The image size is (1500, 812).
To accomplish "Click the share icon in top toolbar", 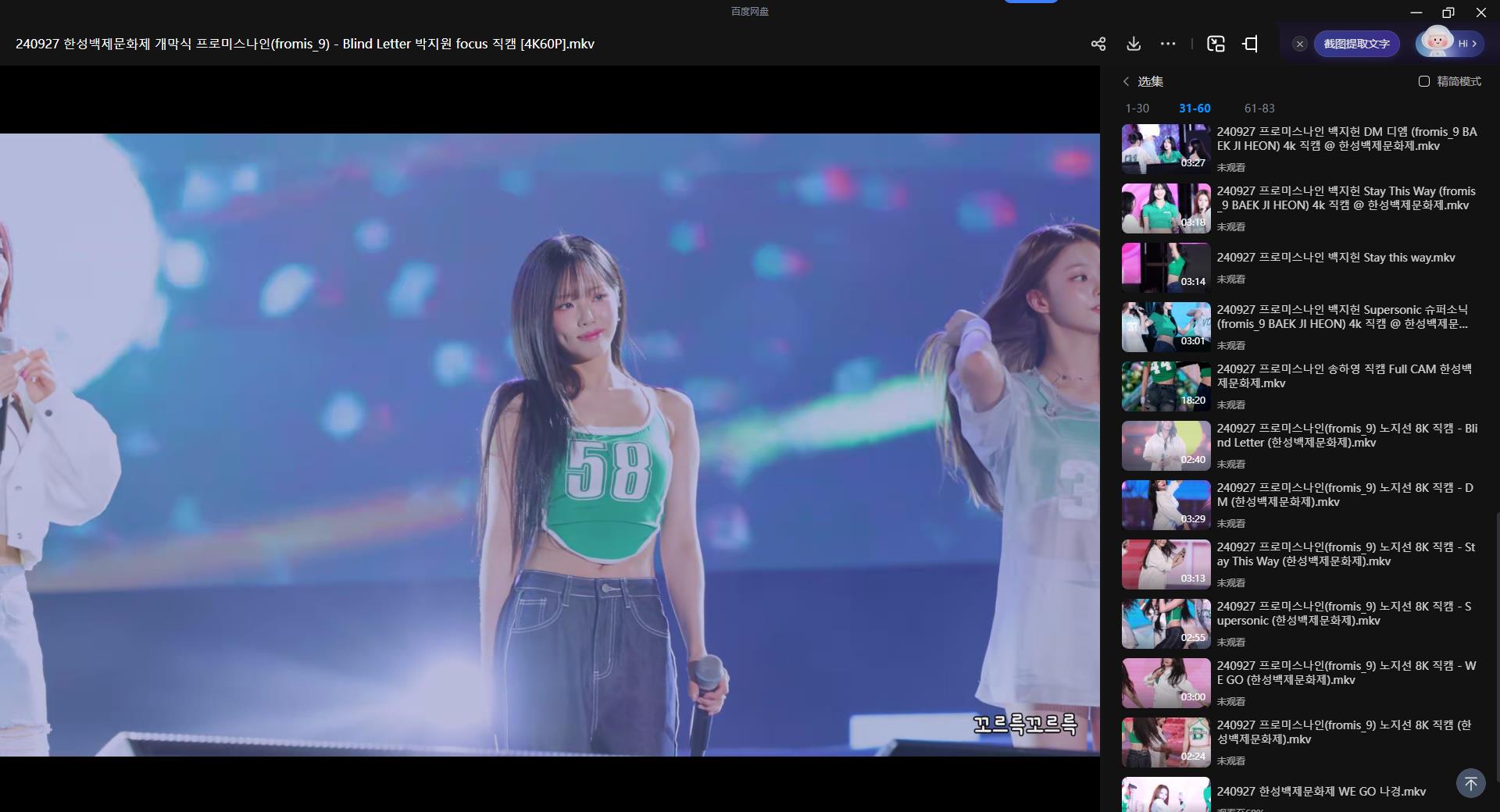I will (x=1098, y=44).
